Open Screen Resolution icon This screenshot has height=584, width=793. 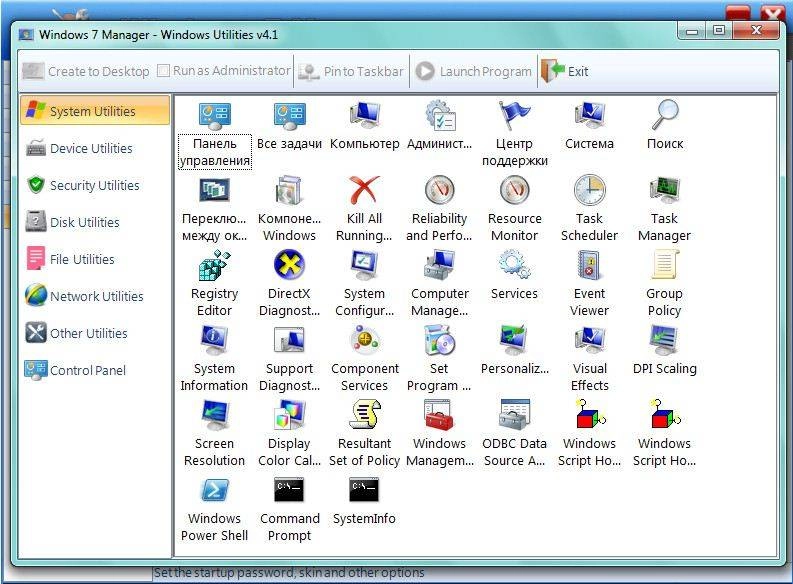(214, 415)
